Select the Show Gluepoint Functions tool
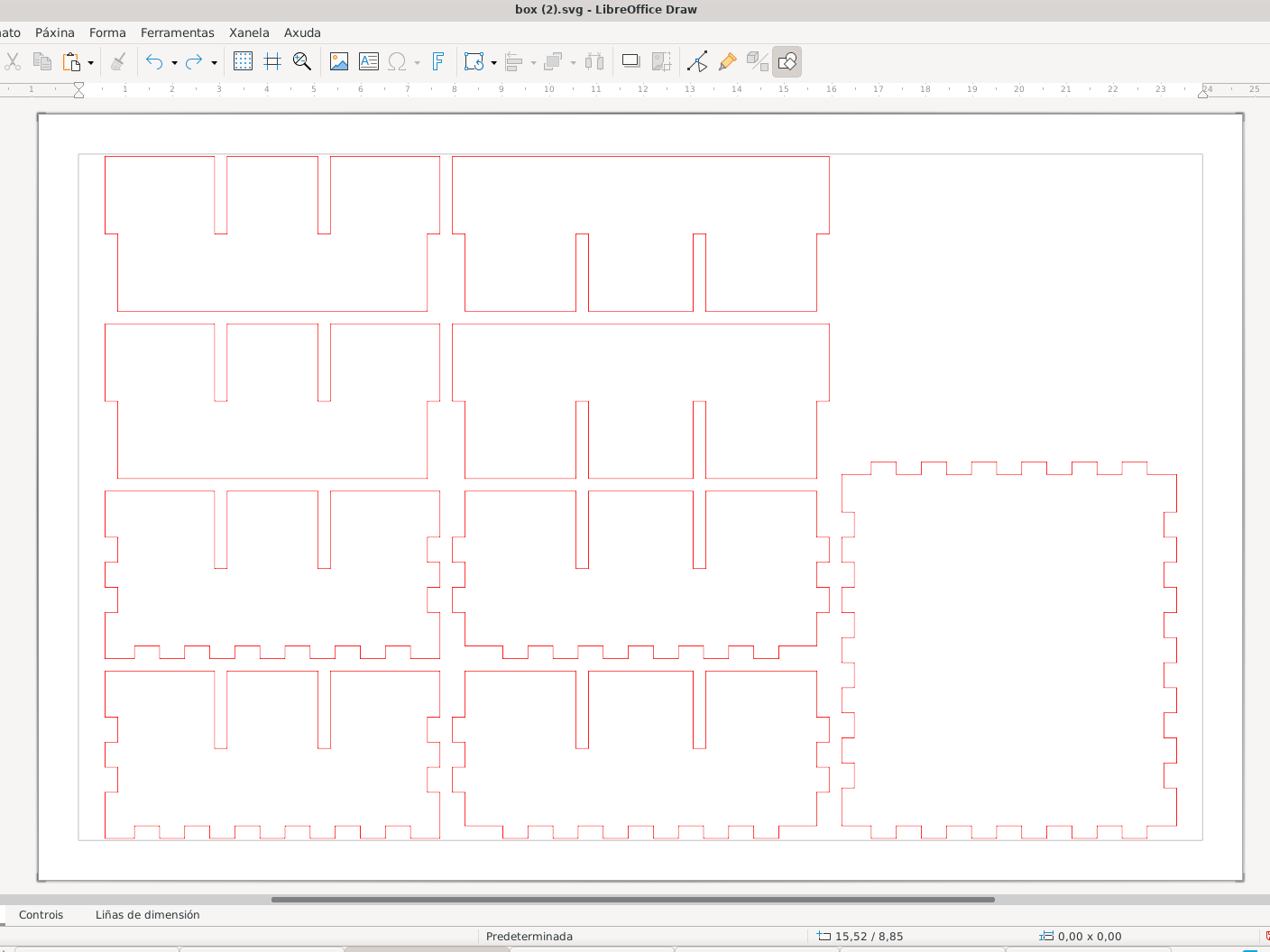The image size is (1270, 952). 727,61
